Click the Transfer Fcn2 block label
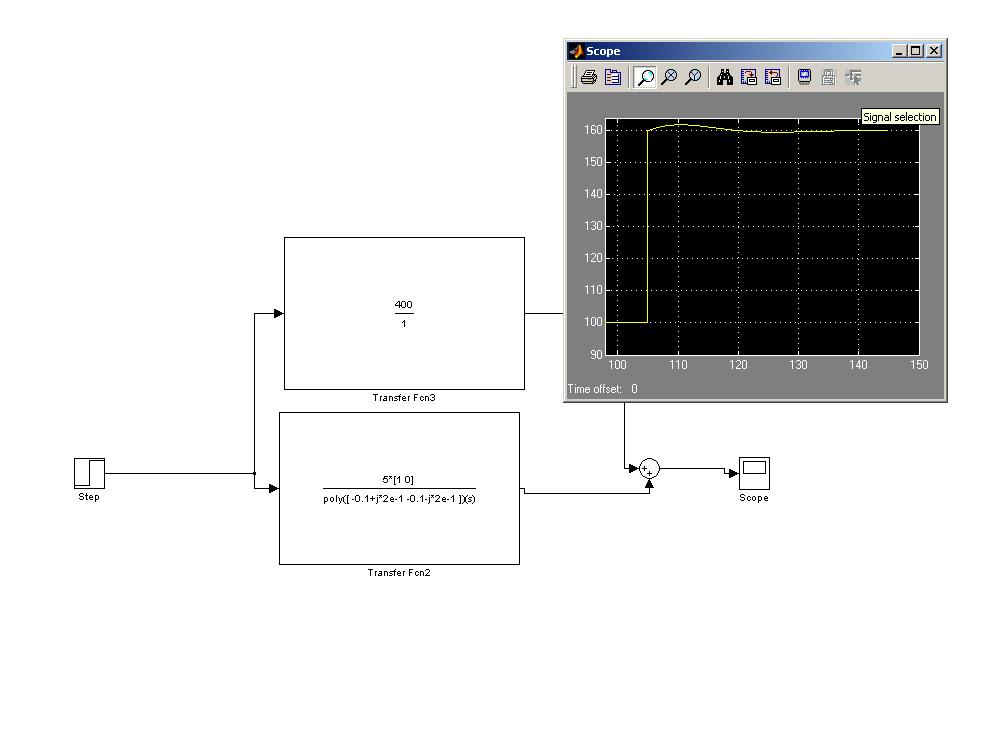Screen dimensions: 996x742 pyautogui.click(x=399, y=572)
